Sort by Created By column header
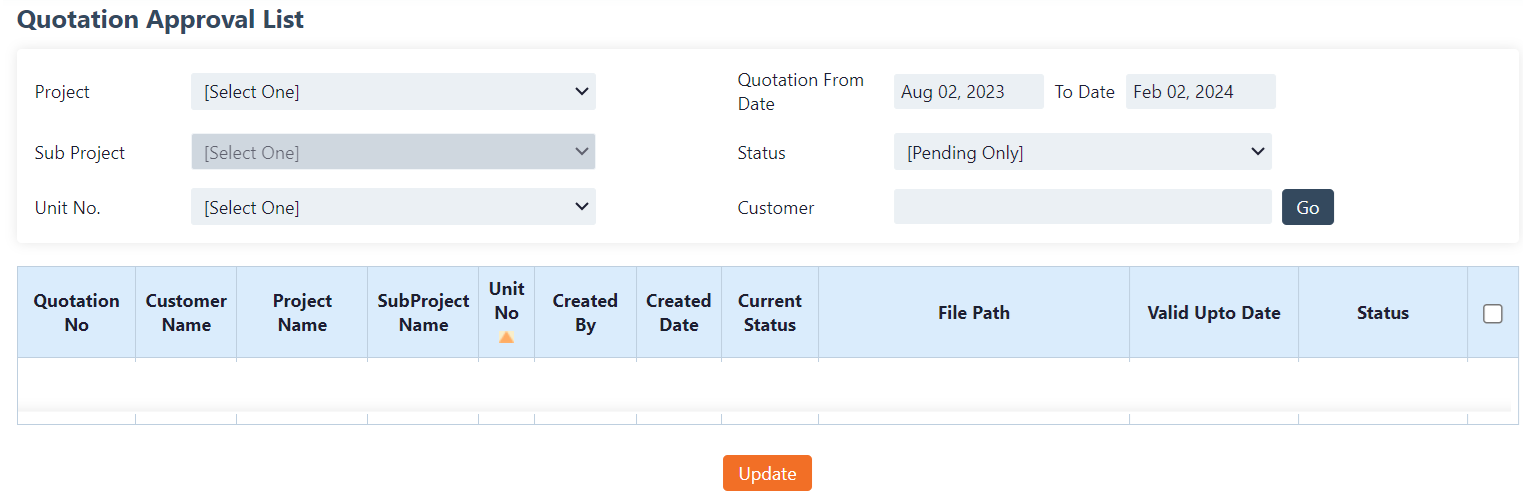The image size is (1523, 499). [x=585, y=313]
